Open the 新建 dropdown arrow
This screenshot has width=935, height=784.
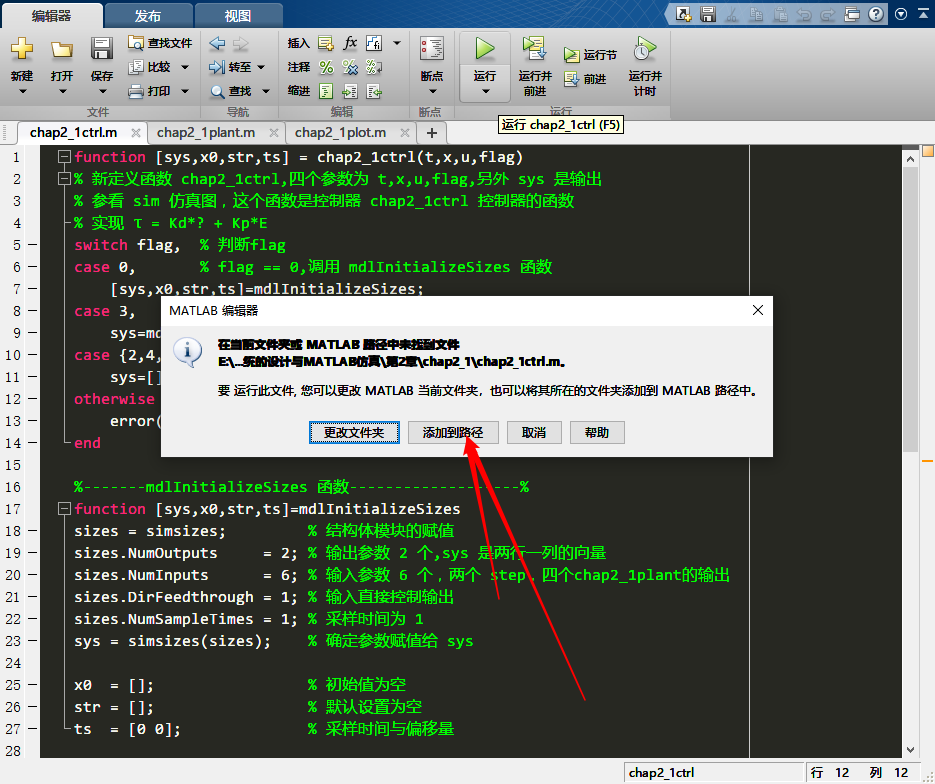pos(22,92)
